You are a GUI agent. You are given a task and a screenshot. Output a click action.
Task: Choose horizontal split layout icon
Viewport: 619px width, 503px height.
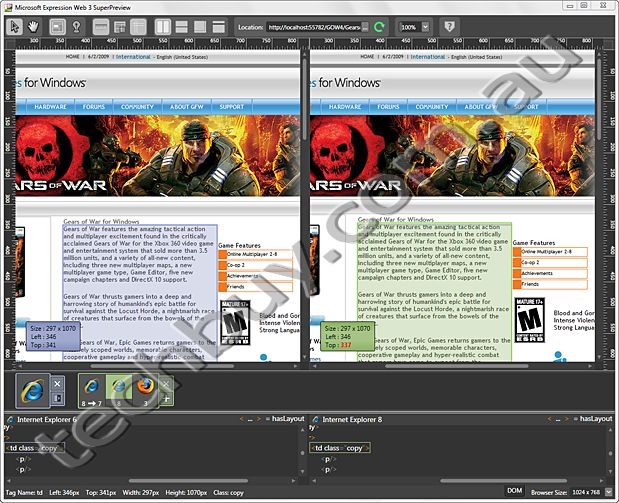coord(182,27)
